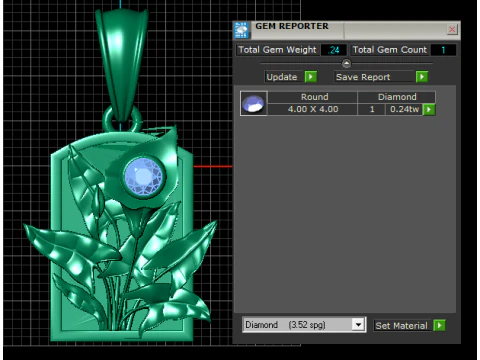Collapse the panel header with the round arrow
This screenshot has height=360, width=480.
(x=346, y=63)
